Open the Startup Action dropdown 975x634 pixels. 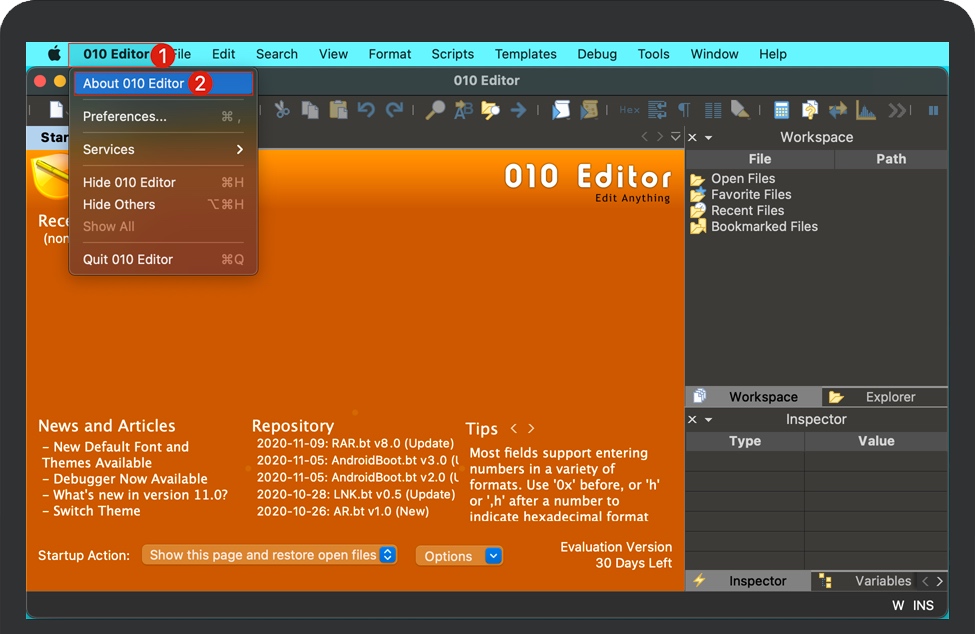[x=269, y=554]
